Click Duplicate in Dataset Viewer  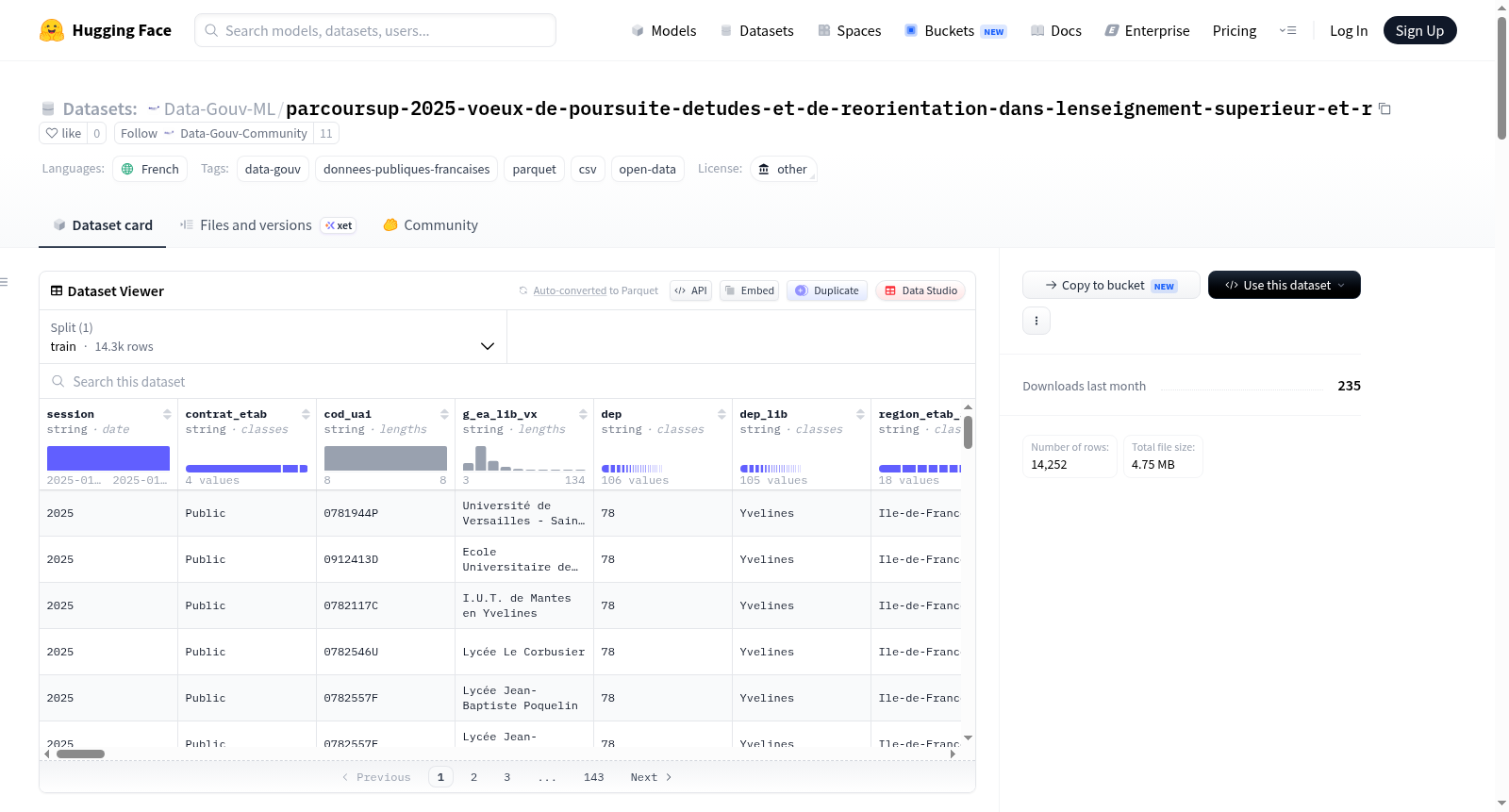(827, 290)
